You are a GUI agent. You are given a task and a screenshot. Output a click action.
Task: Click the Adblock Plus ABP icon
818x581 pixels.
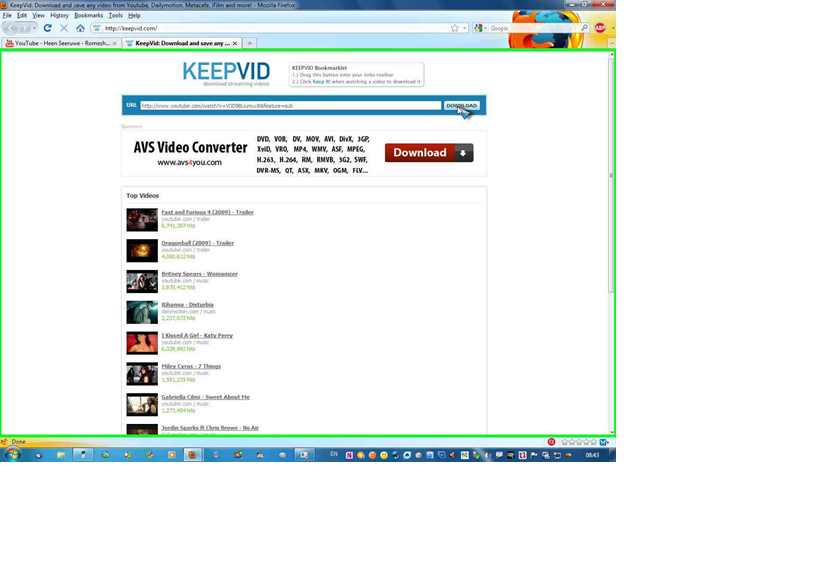pos(600,28)
